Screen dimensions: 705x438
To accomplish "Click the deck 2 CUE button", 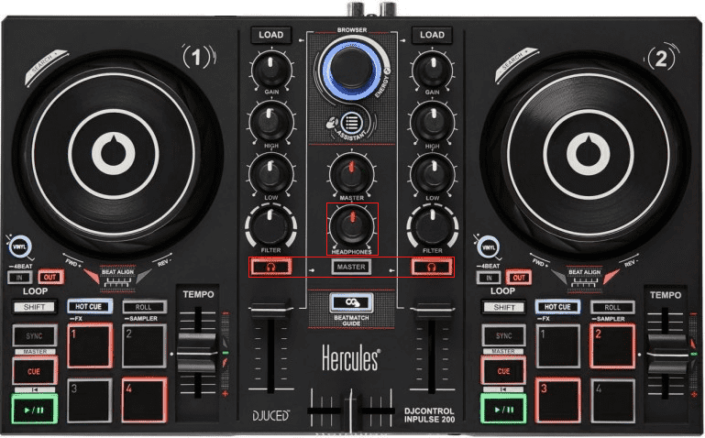I will pos(504,371).
